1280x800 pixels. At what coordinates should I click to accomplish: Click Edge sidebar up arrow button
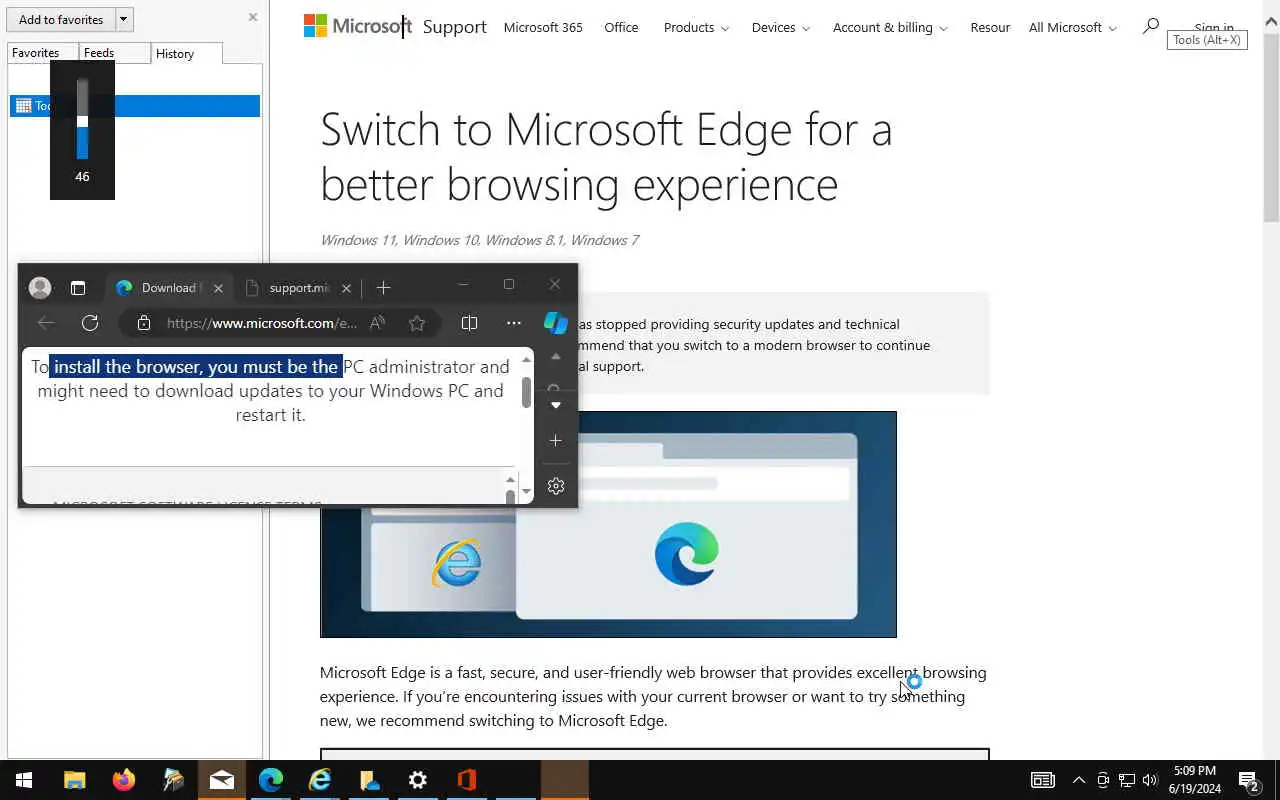point(556,357)
